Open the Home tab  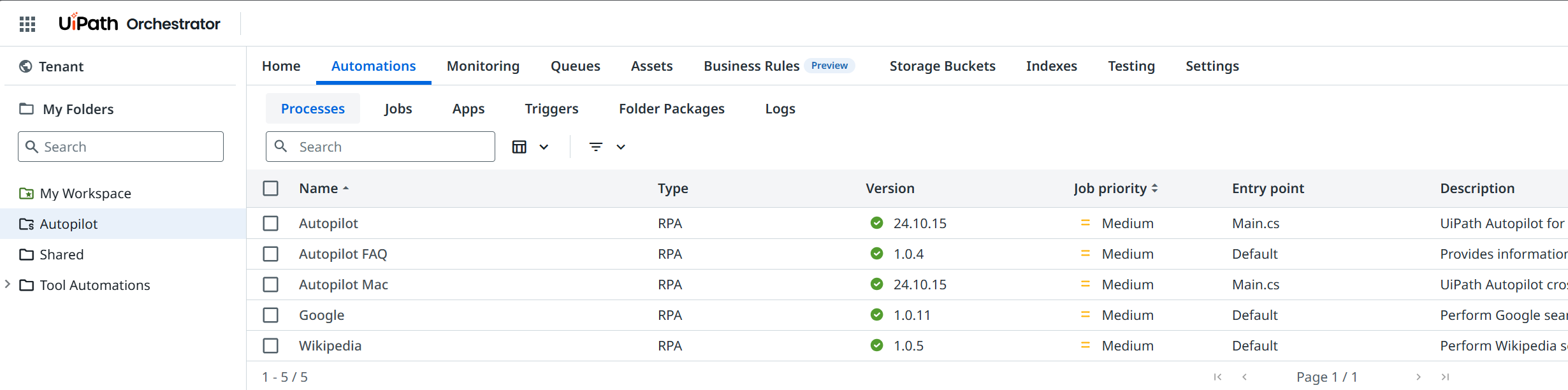pos(281,66)
